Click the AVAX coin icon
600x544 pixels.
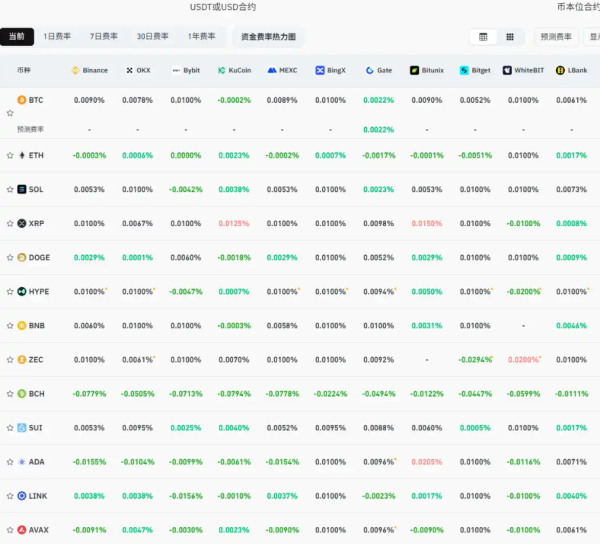click(x=22, y=529)
